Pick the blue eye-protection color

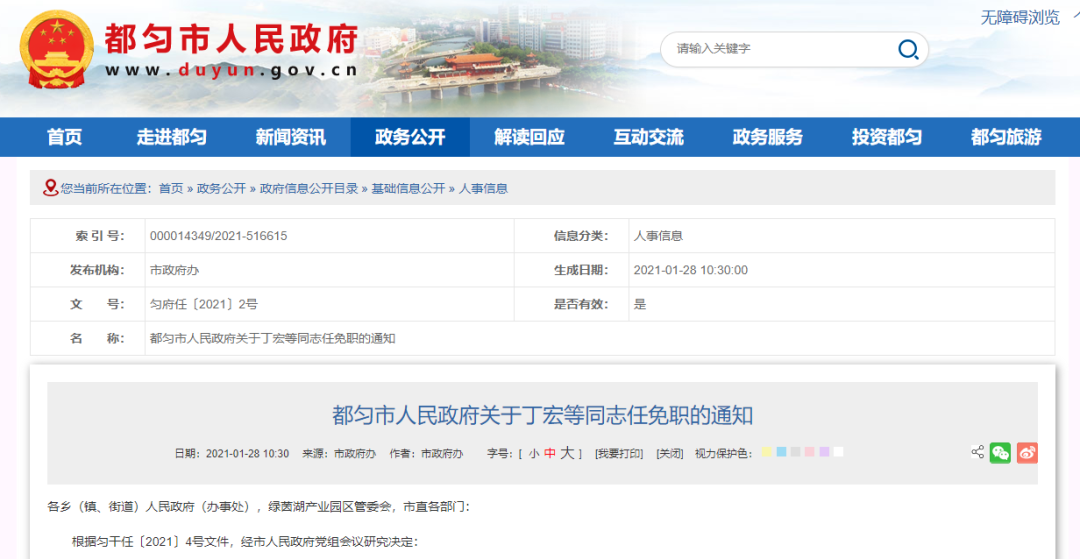tap(781, 452)
